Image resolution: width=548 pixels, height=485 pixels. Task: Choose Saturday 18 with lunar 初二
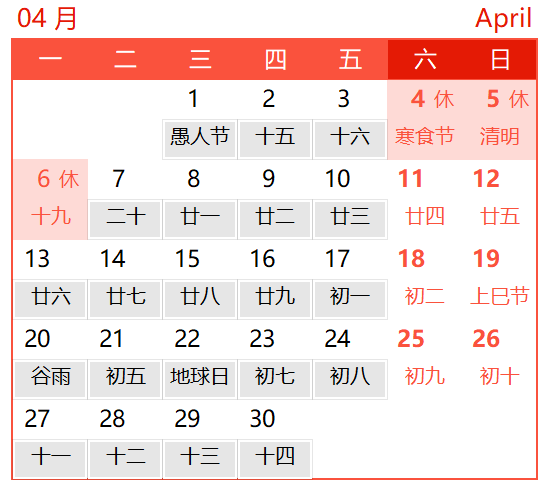tap(425, 280)
